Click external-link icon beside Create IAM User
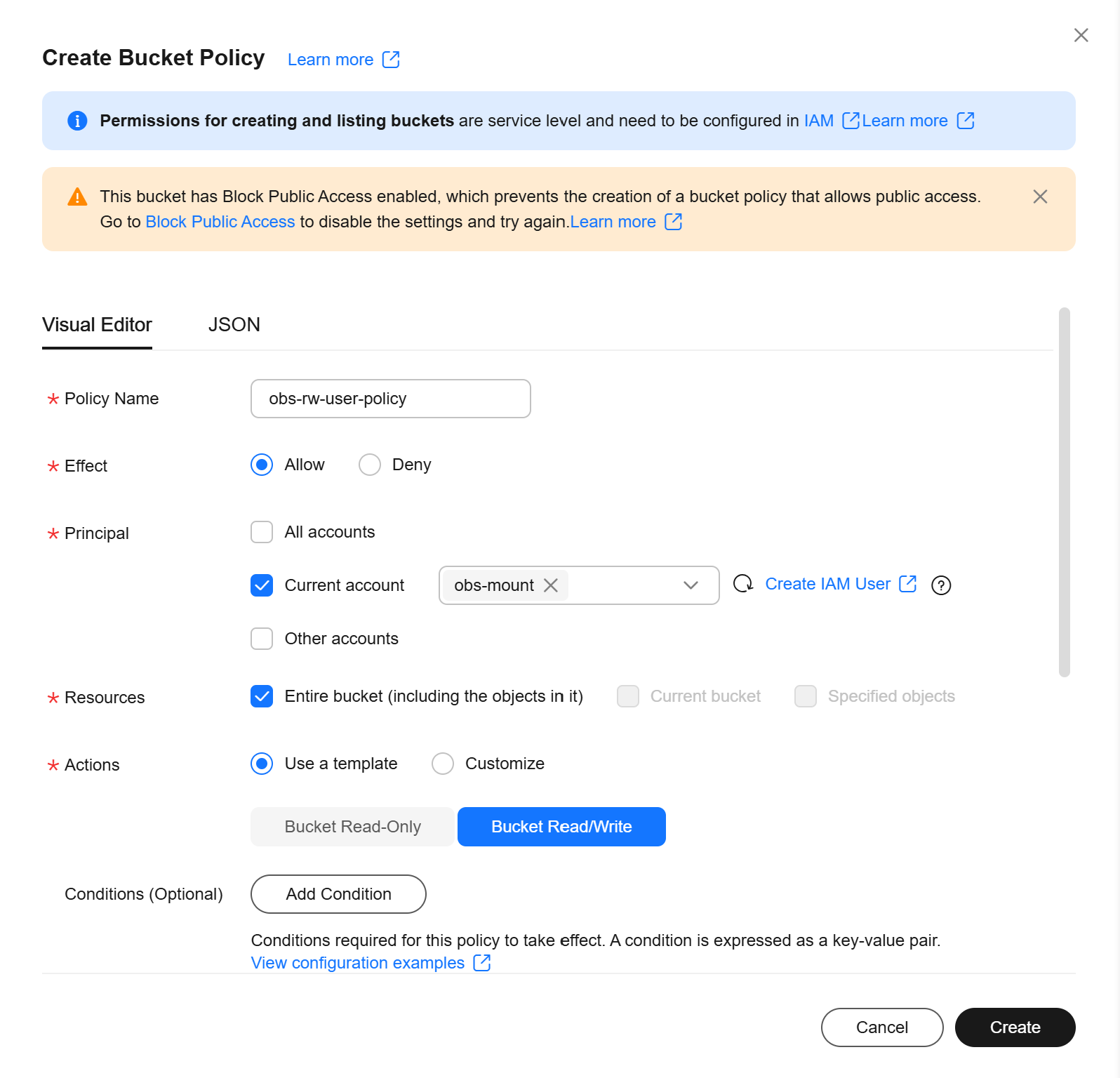This screenshot has height=1078, width=1120. 909,583
